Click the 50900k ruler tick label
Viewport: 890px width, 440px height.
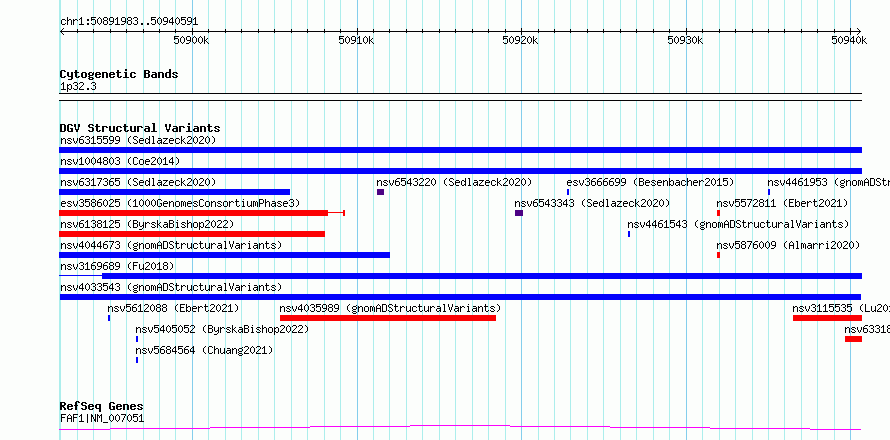pyautogui.click(x=192, y=40)
